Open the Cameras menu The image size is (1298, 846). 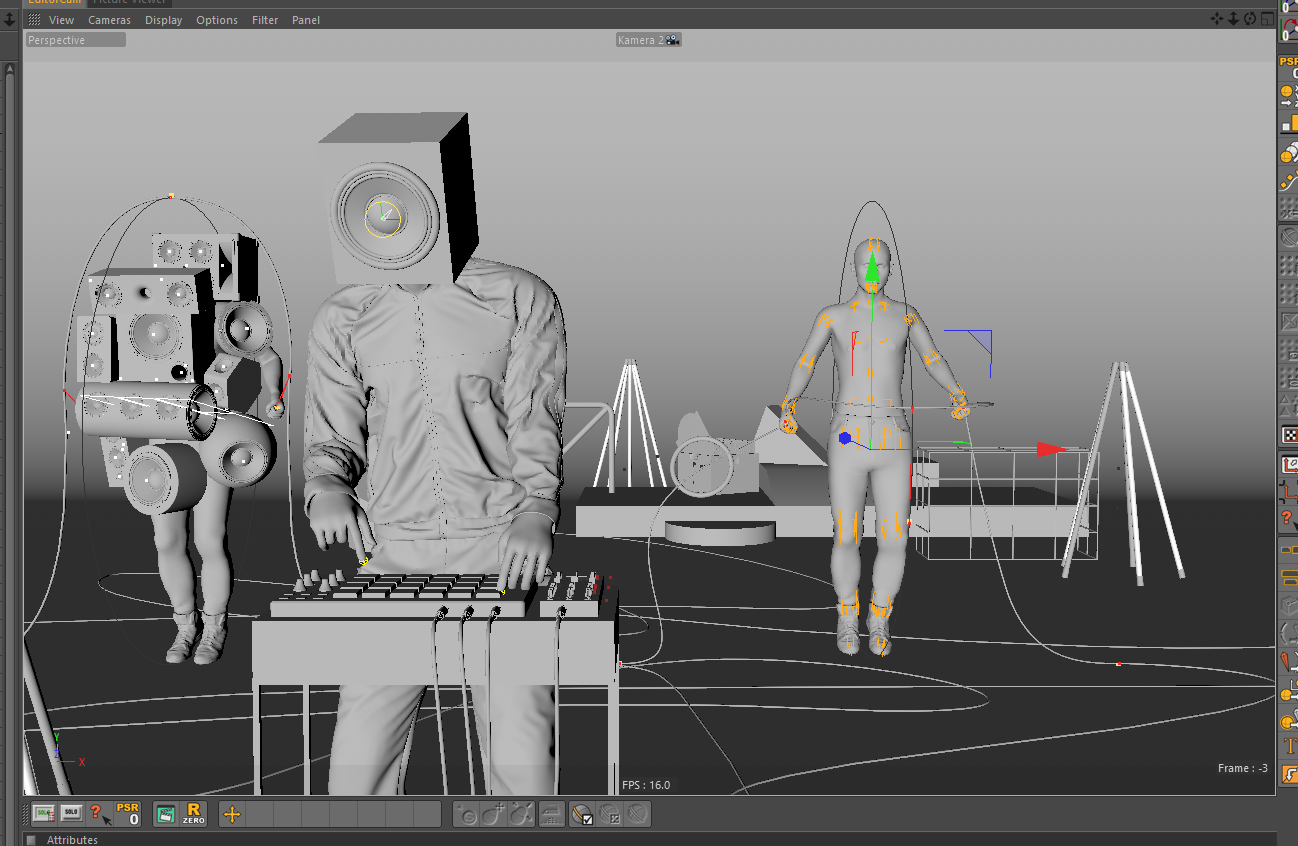[109, 20]
